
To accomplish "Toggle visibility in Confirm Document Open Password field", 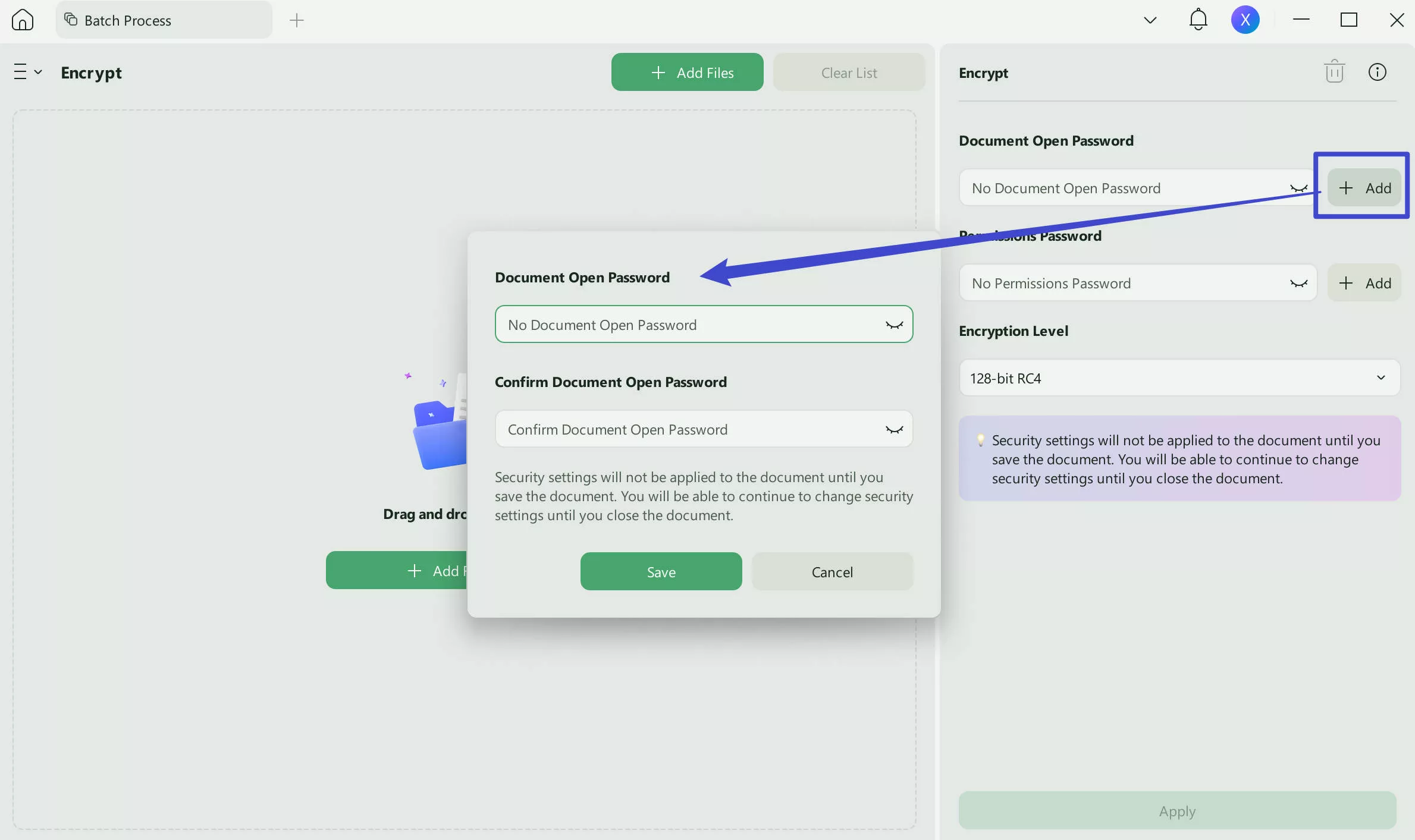I will [x=894, y=429].
